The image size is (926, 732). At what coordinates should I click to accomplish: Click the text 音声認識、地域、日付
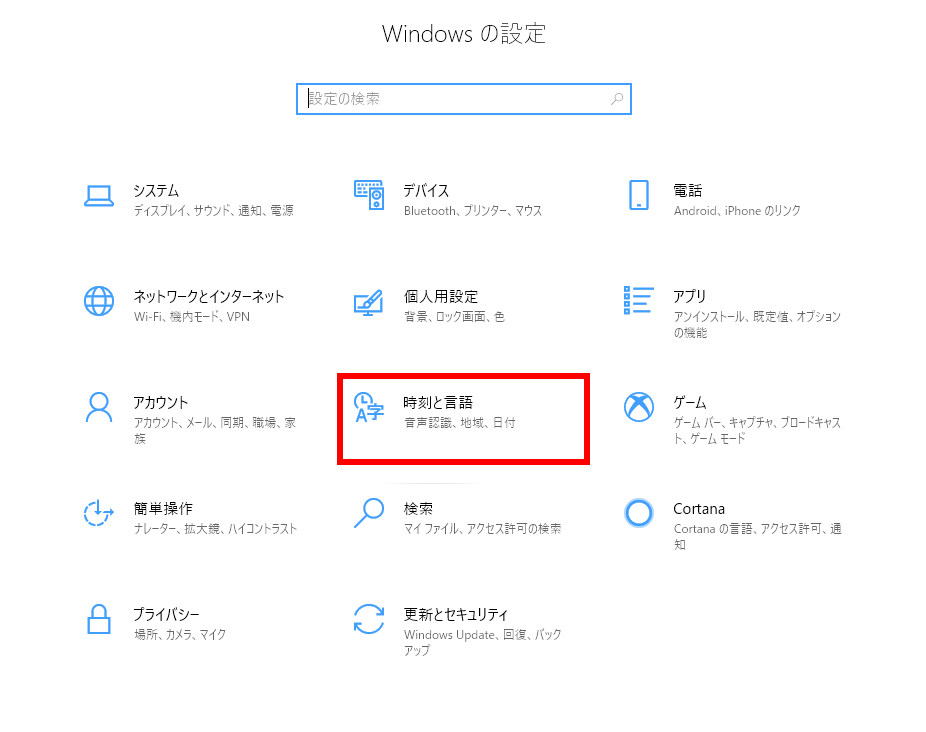[459, 422]
